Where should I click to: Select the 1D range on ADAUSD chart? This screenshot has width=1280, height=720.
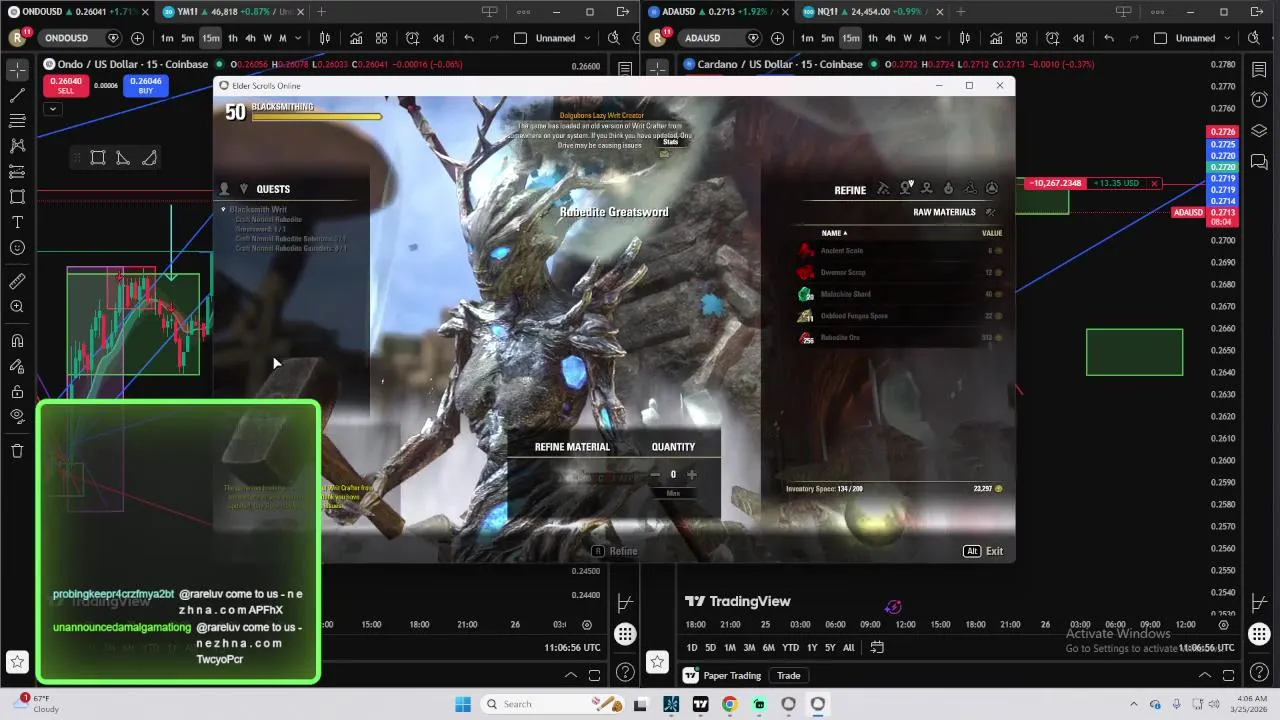691,648
